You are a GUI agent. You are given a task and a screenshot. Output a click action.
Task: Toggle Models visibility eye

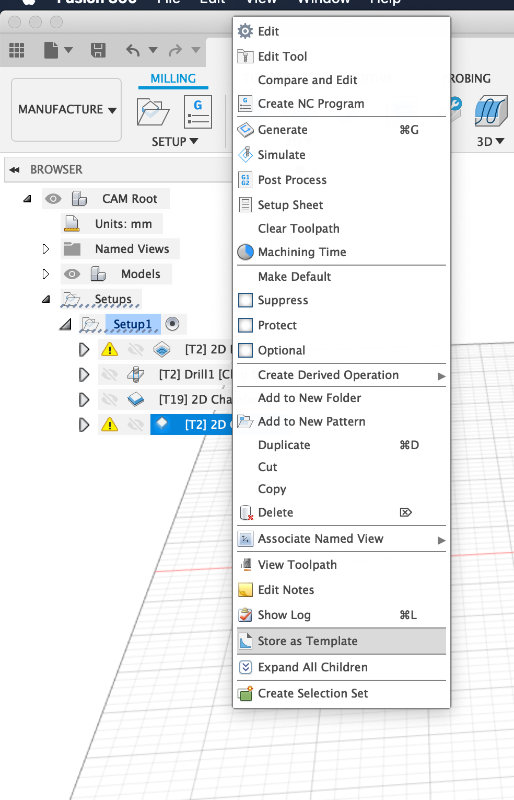tap(72, 274)
